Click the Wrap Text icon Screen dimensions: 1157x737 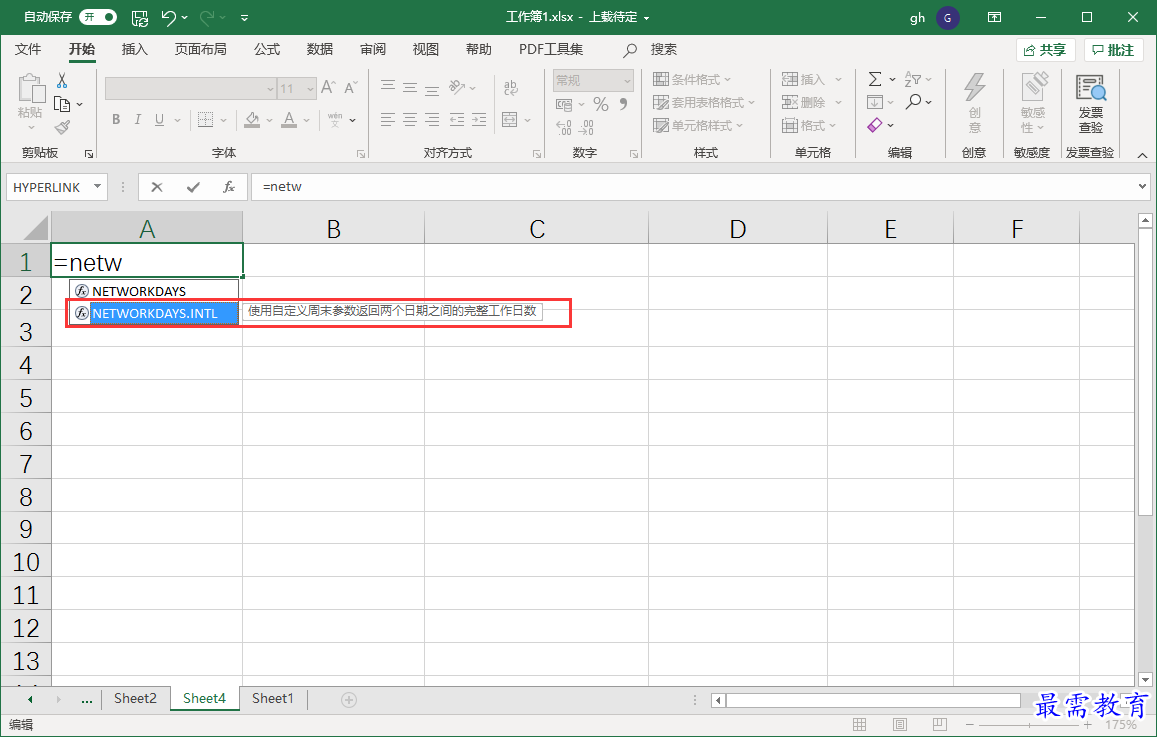pos(510,88)
